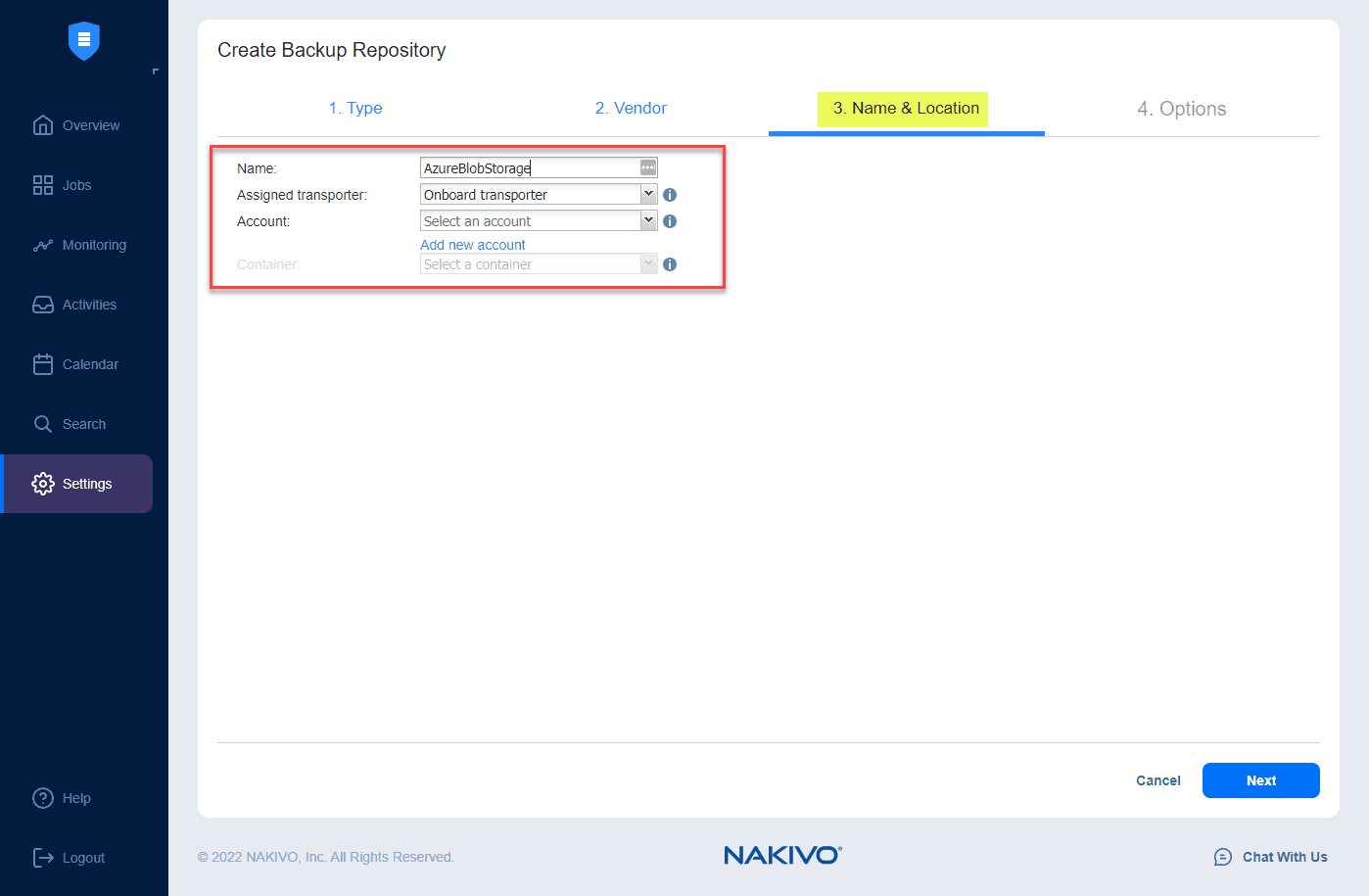Open the Jobs menu item
The height and width of the screenshot is (896, 1369).
click(76, 185)
